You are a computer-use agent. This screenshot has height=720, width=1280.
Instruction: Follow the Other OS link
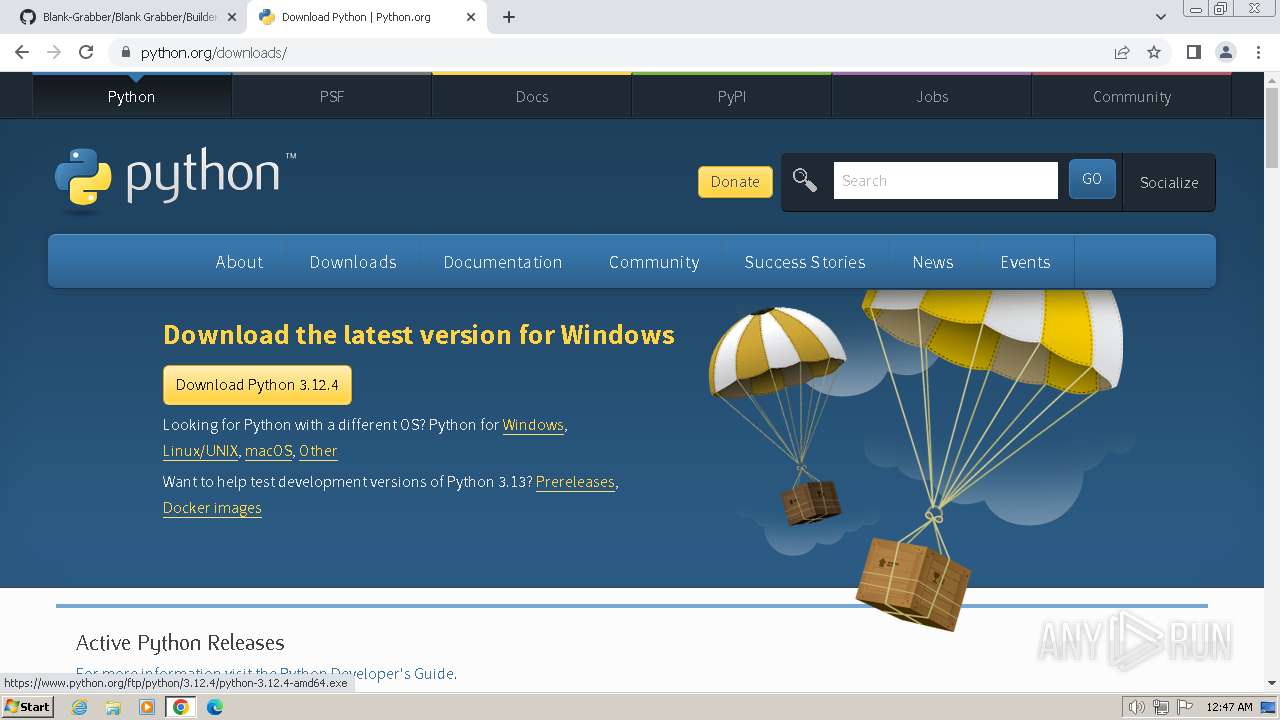pyautogui.click(x=318, y=451)
